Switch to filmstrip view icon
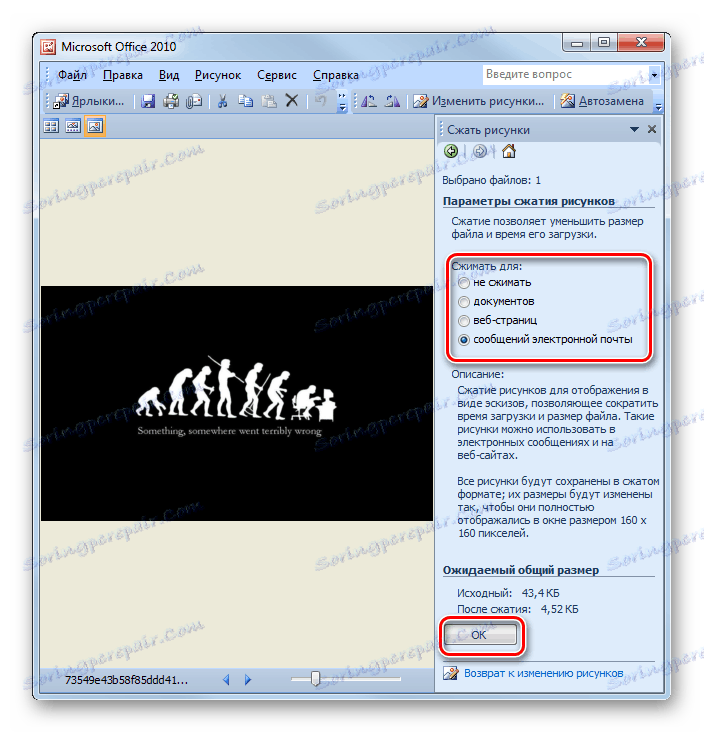Image resolution: width=704 pixels, height=733 pixels. (x=73, y=126)
